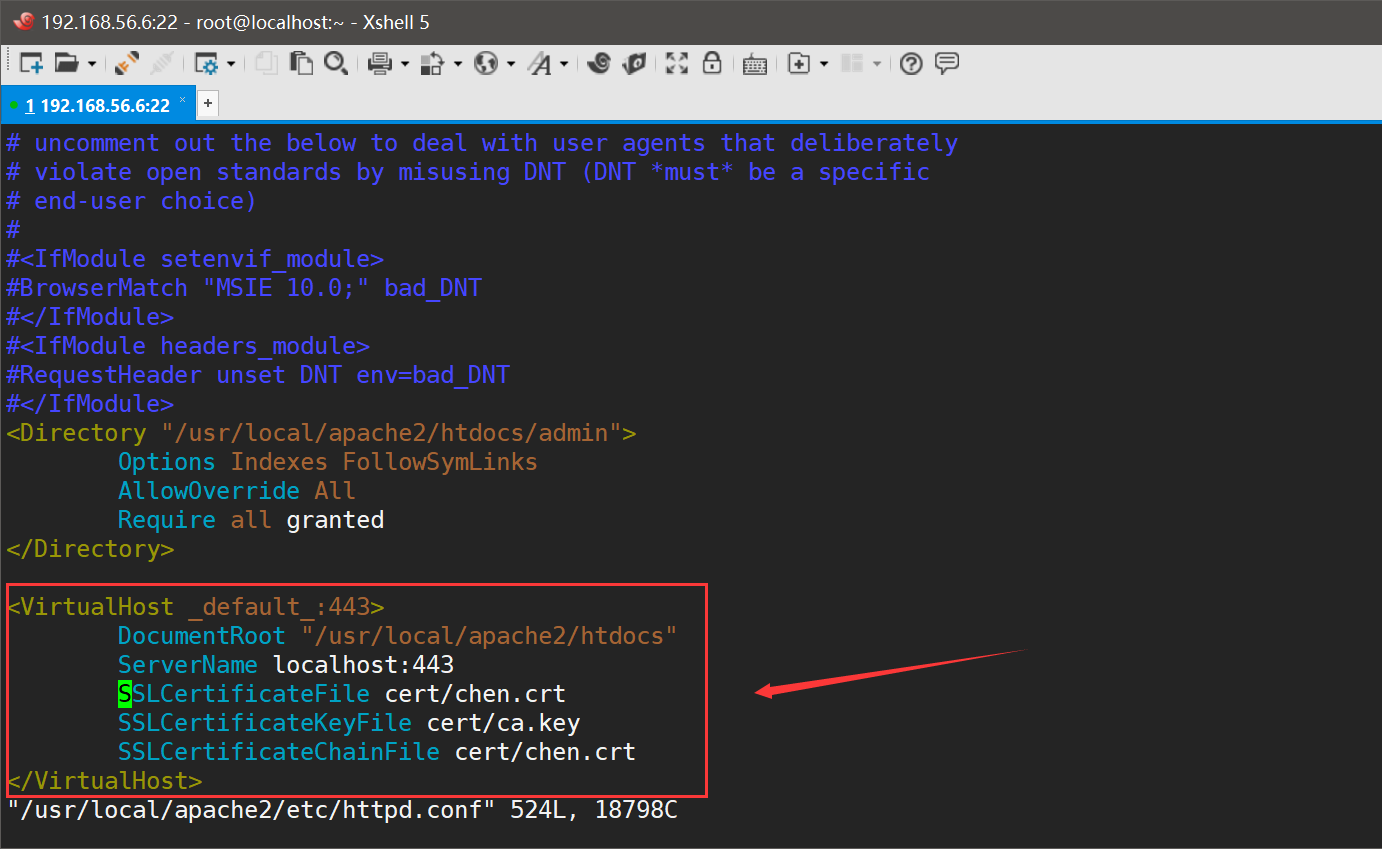Click the '#BrowserMatch "MSIE 10.0;"' line
The height and width of the screenshot is (849, 1382).
click(x=244, y=287)
